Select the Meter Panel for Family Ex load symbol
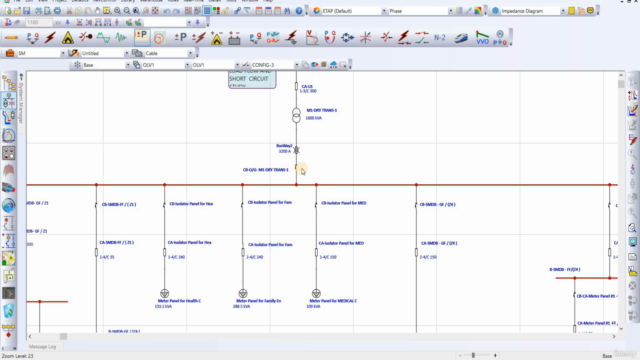This screenshot has width=640, height=360. pos(243,293)
